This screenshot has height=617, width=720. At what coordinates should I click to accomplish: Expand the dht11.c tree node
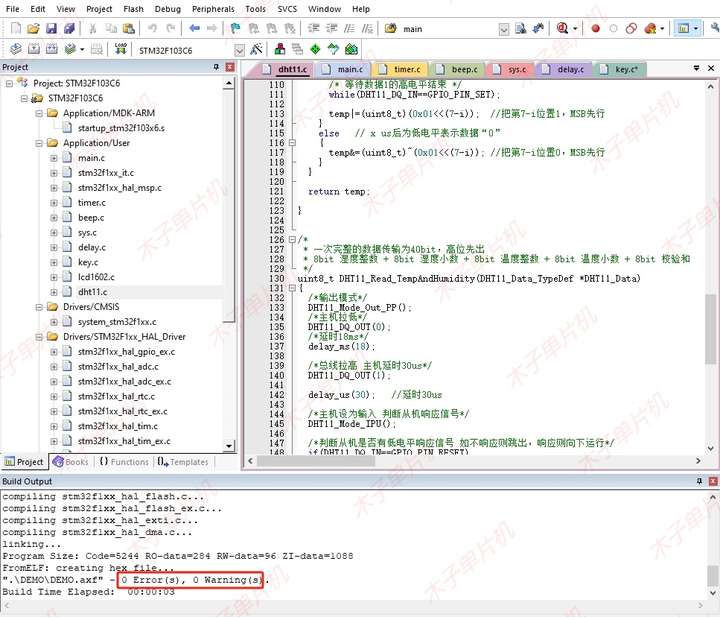click(54, 292)
